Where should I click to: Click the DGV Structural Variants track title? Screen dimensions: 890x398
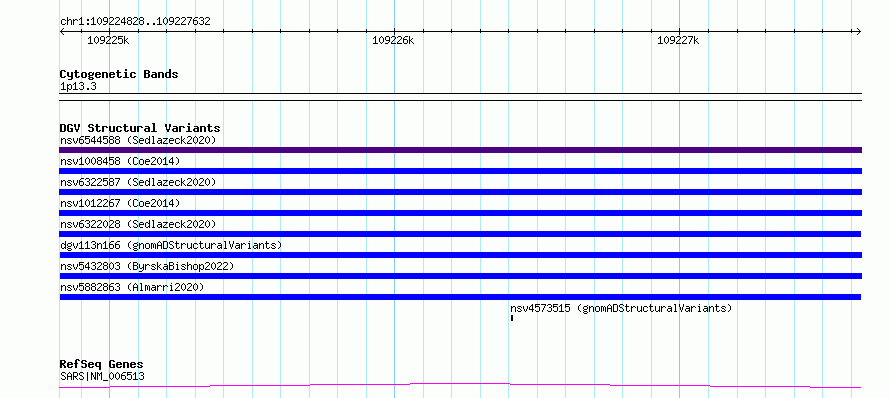(x=140, y=128)
